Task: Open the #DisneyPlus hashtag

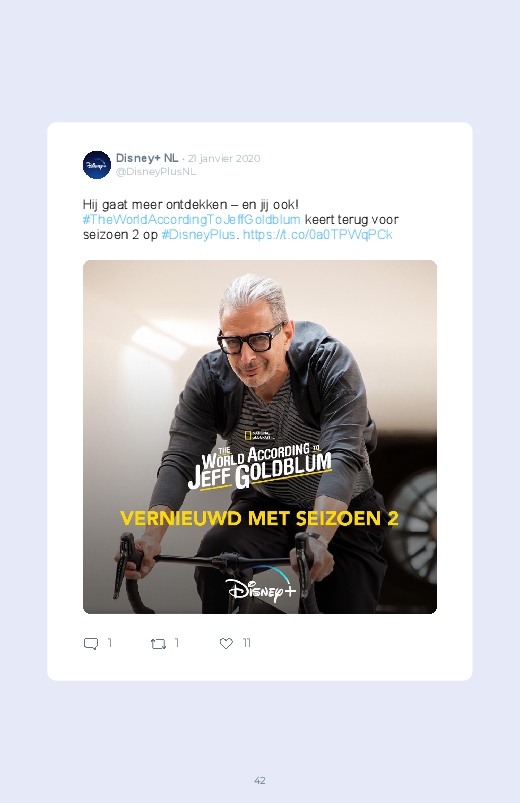Action: pos(198,235)
